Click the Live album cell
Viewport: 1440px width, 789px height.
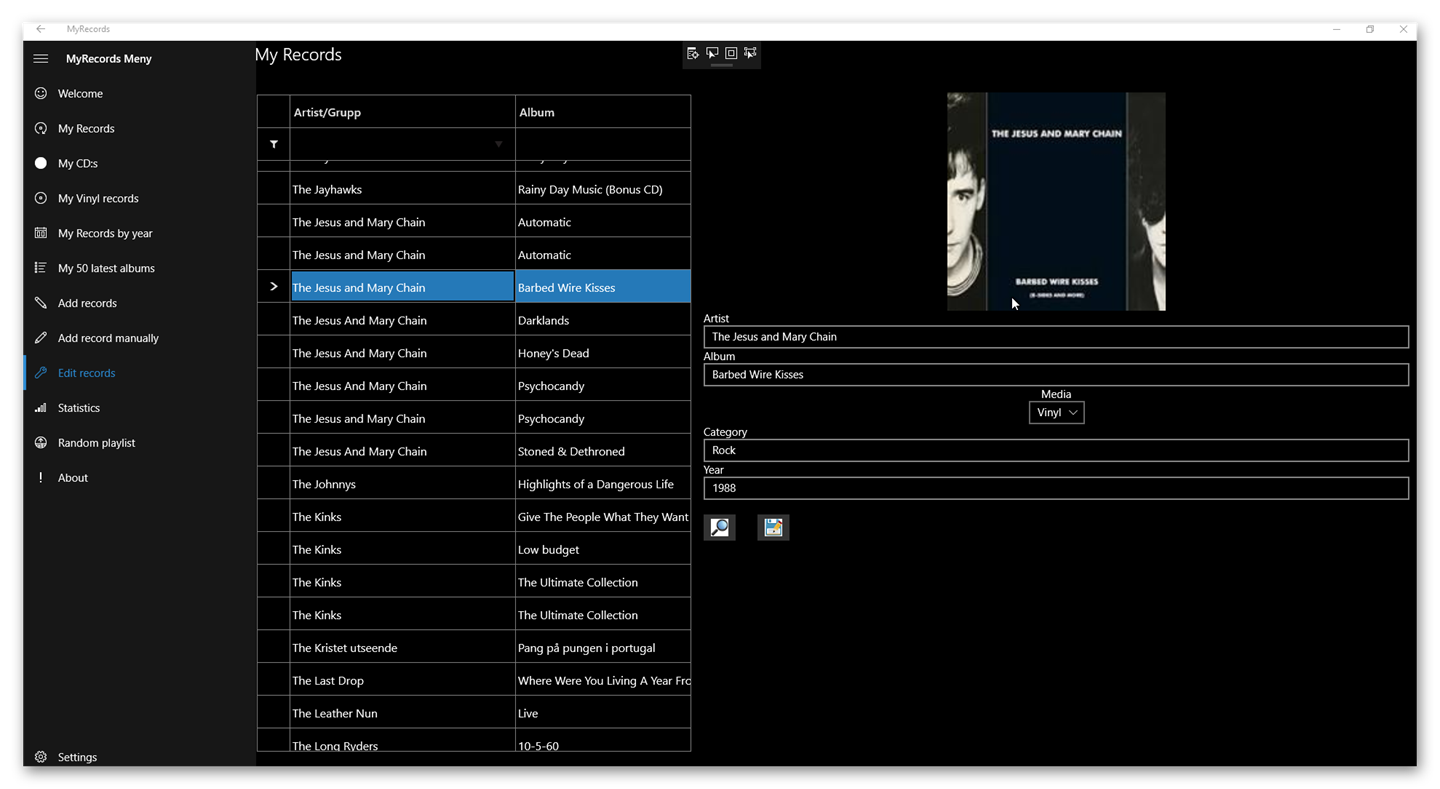603,714
